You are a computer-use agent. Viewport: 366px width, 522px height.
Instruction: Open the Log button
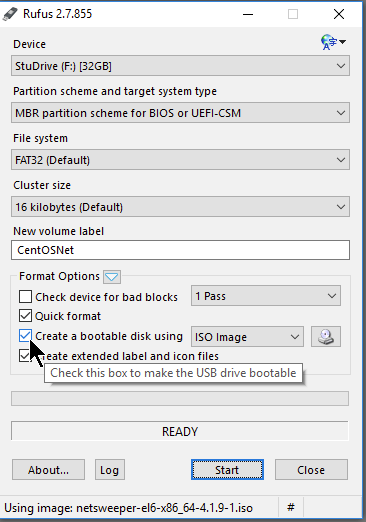110,470
